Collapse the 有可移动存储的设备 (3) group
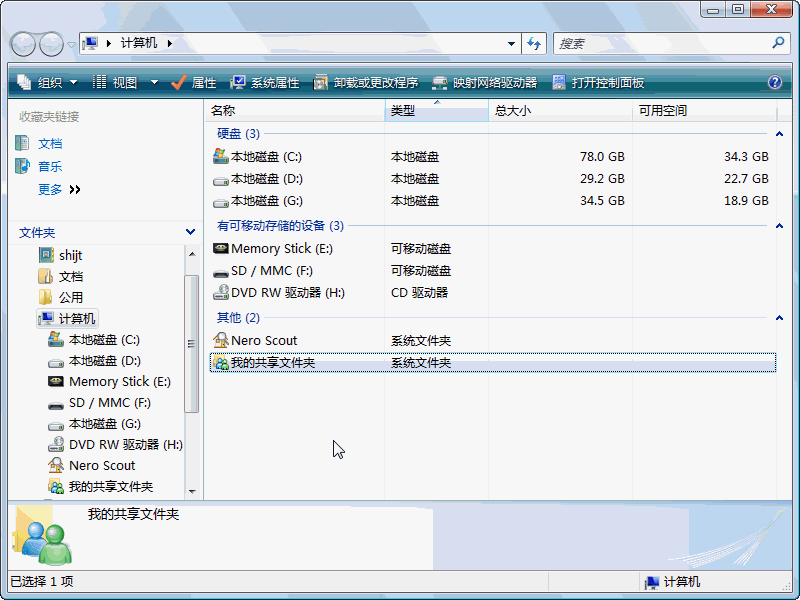 tap(779, 226)
